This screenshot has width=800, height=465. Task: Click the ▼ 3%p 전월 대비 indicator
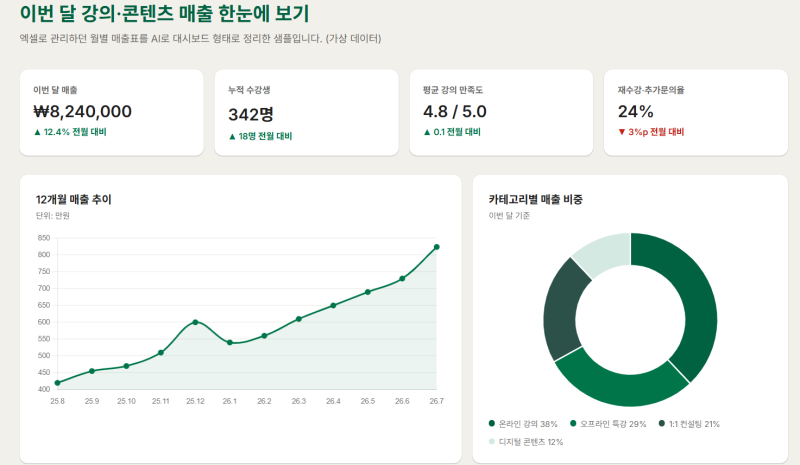point(651,132)
